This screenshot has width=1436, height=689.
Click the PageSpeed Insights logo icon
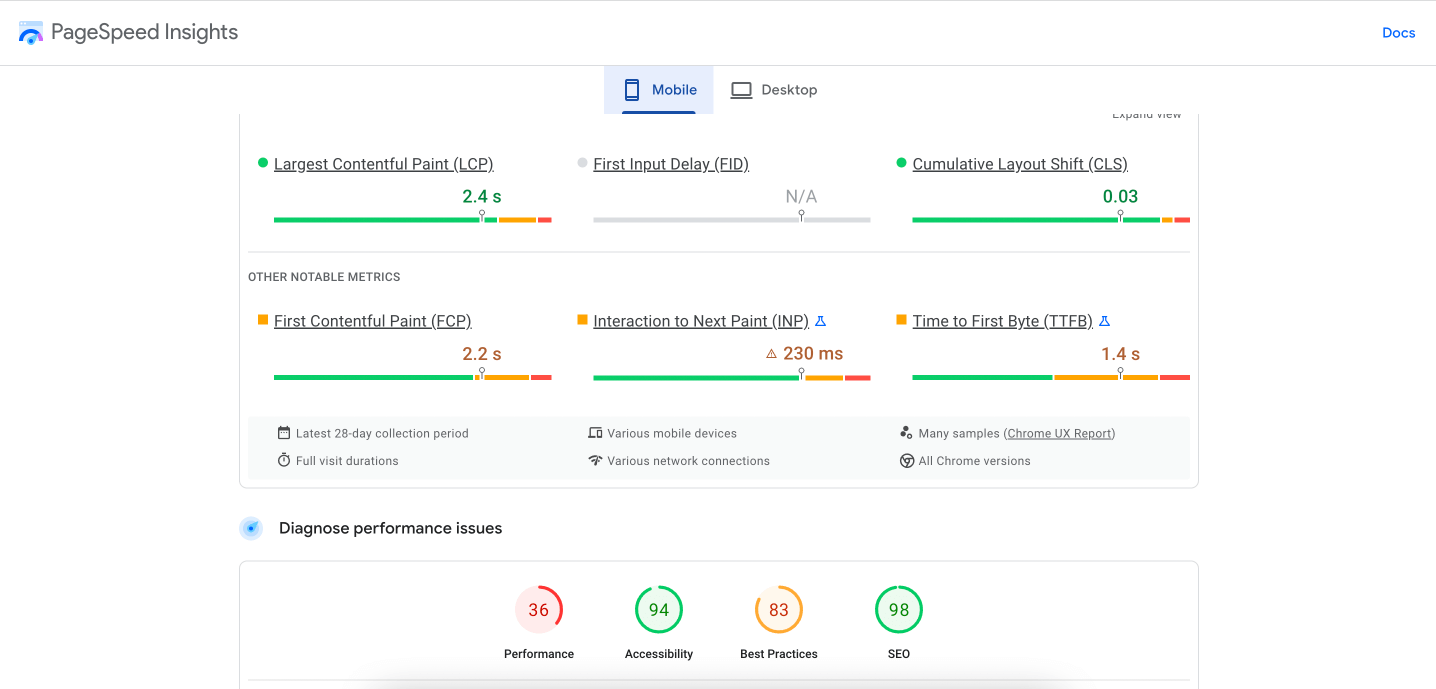tap(31, 33)
